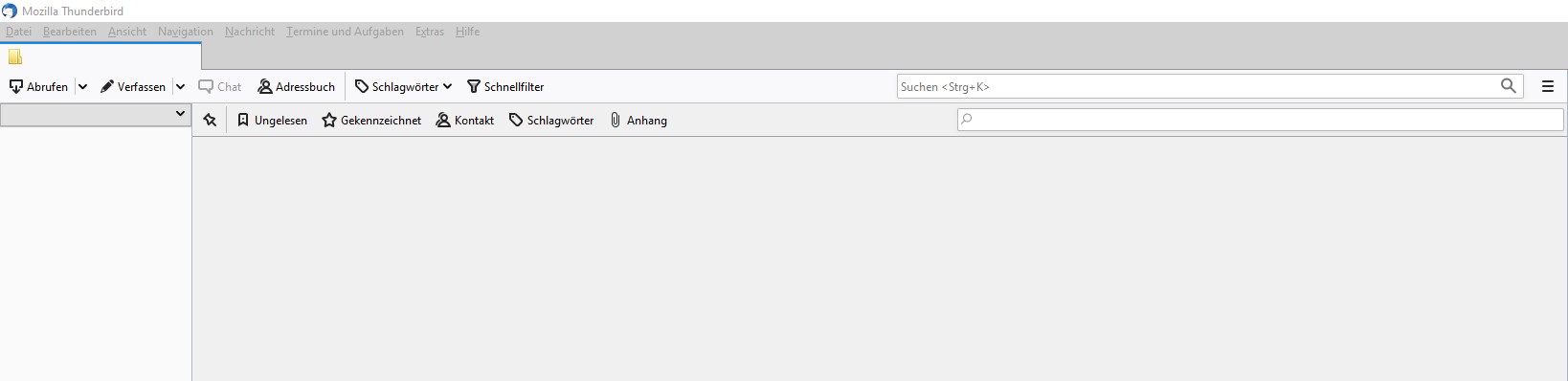
Task: Toggle the pin filter bar icon
Action: click(210, 120)
